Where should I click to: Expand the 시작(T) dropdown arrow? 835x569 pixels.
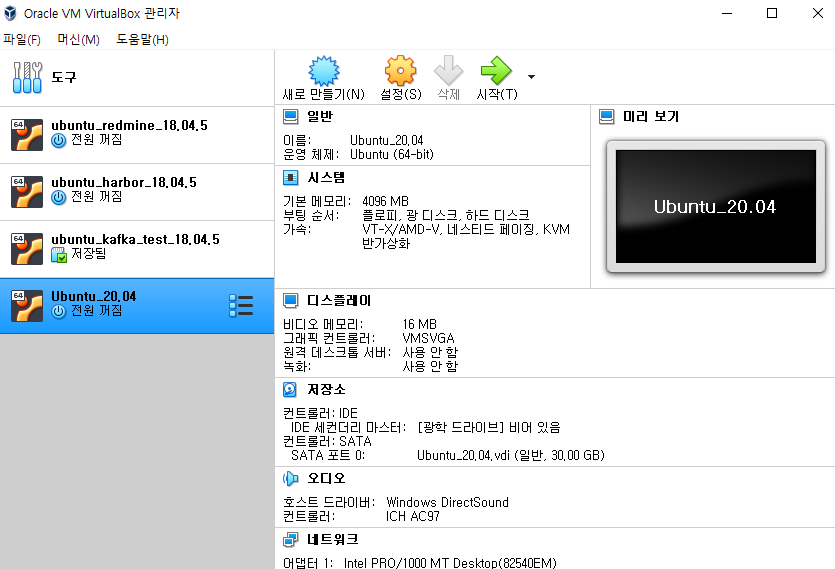pyautogui.click(x=531, y=77)
